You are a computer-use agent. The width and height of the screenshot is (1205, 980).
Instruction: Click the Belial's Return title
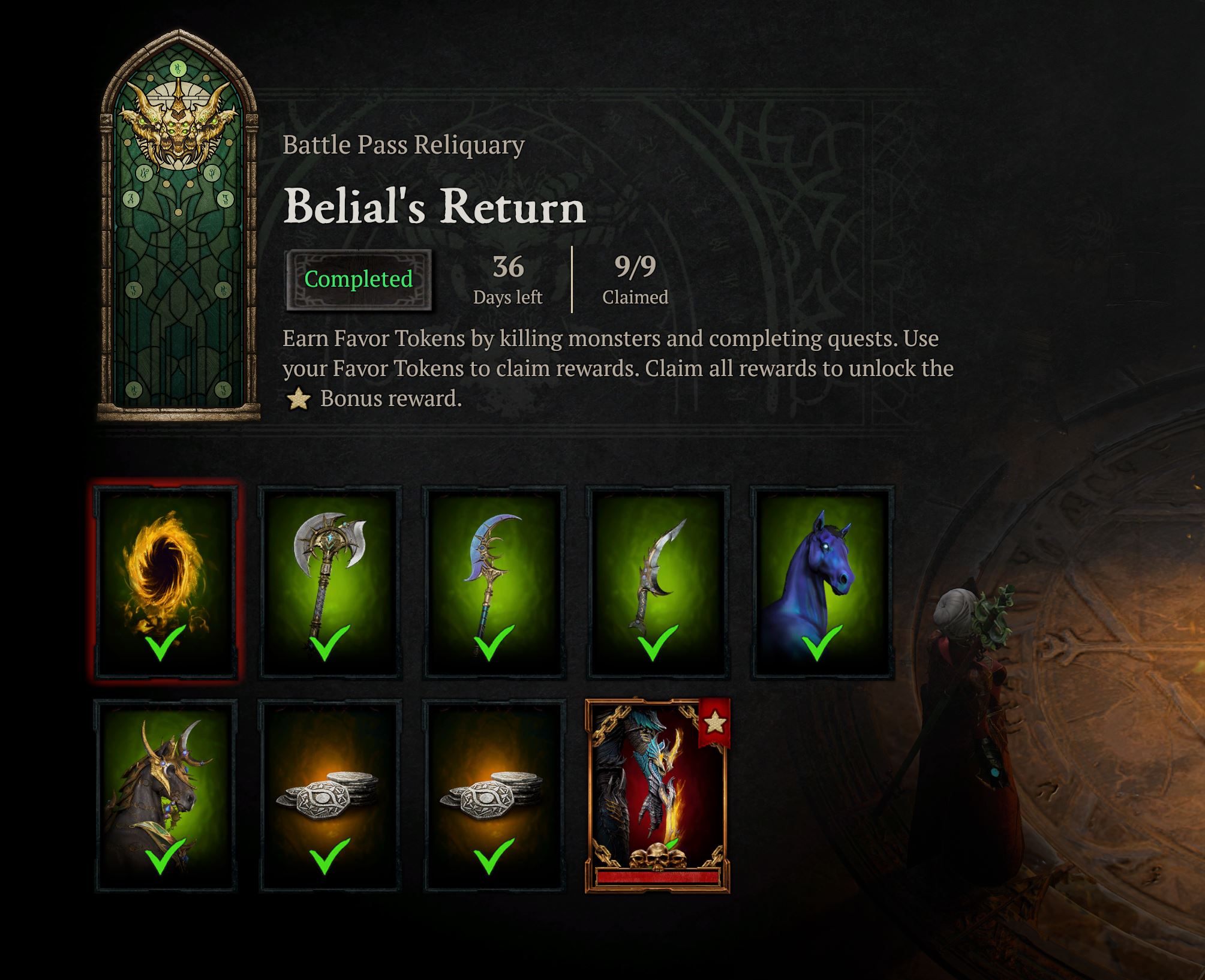434,206
